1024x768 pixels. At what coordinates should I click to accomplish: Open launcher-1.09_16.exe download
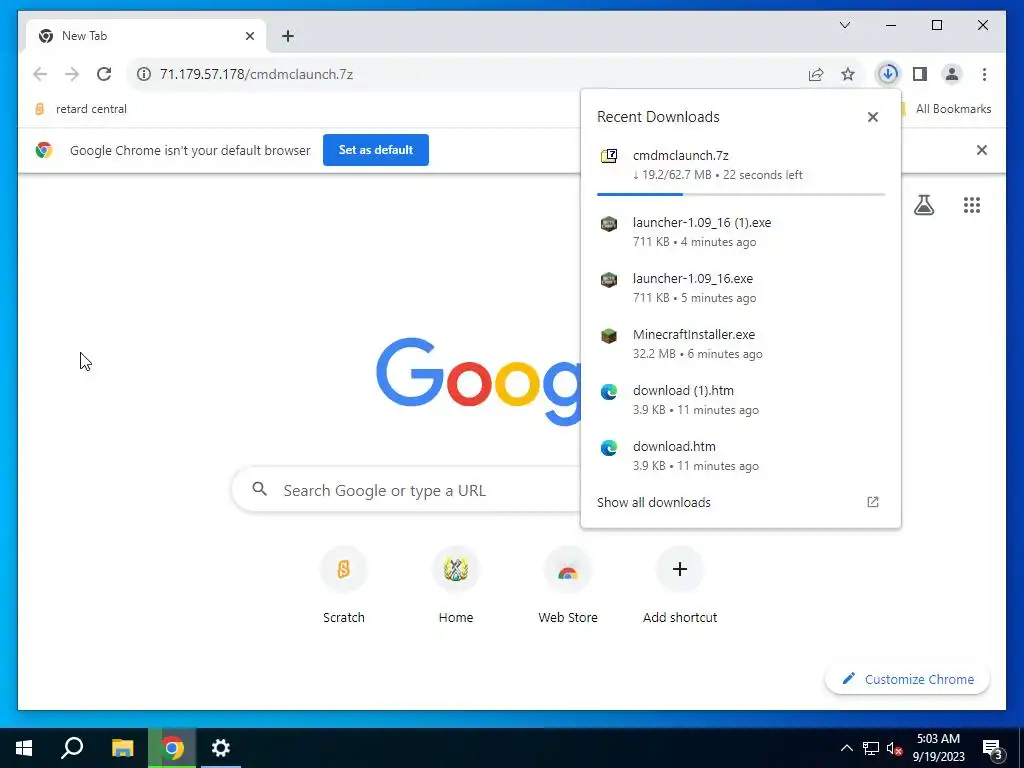click(x=741, y=288)
